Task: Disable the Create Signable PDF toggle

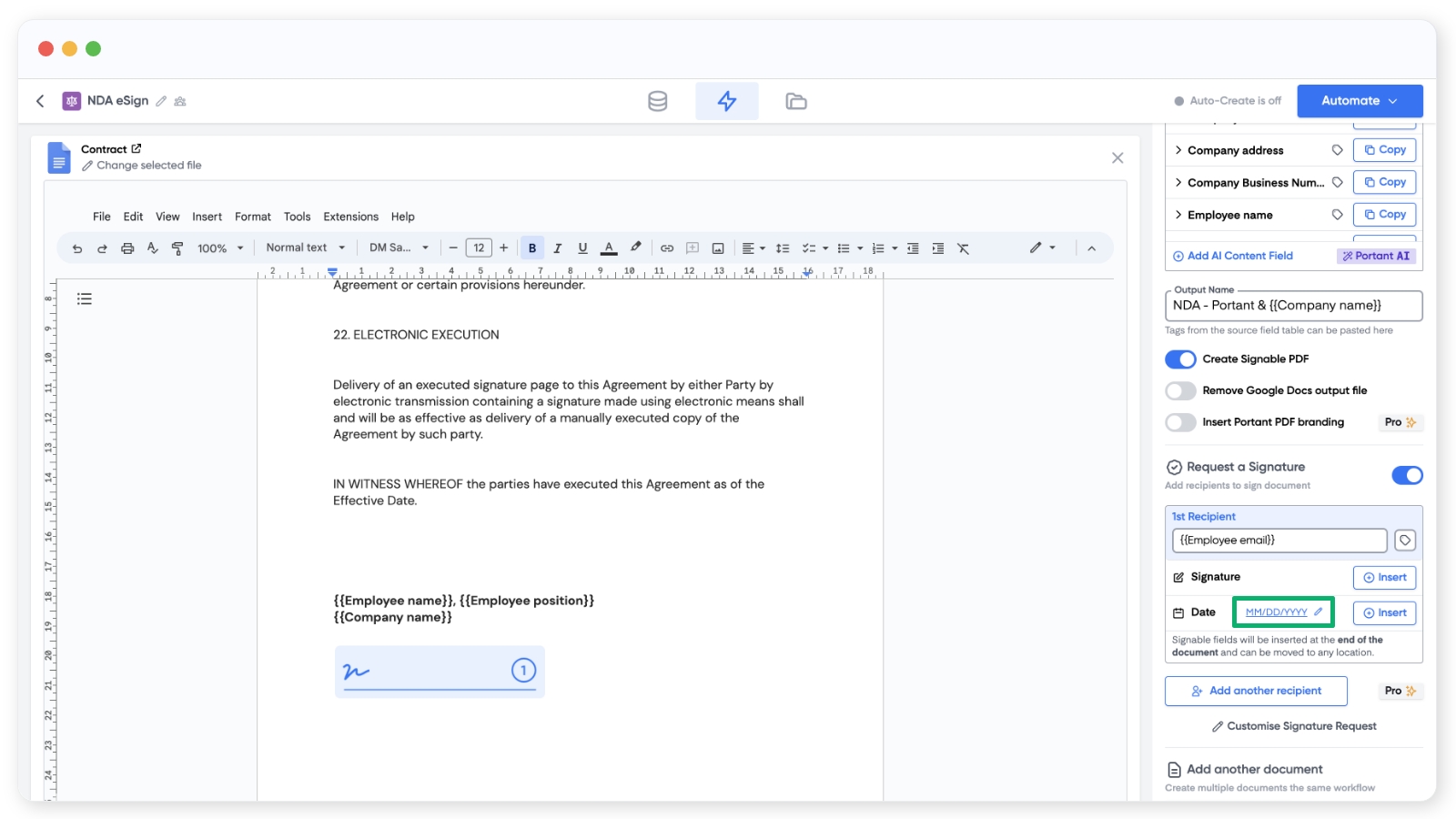Action: (1180, 359)
